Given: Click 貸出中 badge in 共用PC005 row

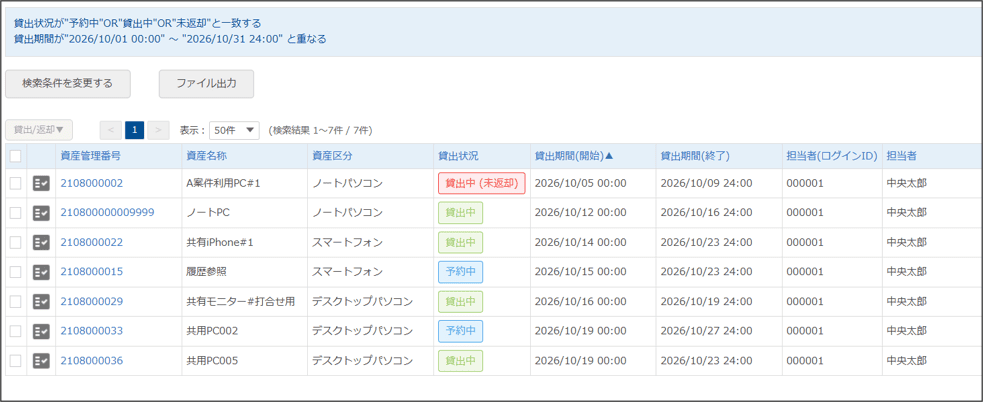Looking at the screenshot, I should coord(460,361).
